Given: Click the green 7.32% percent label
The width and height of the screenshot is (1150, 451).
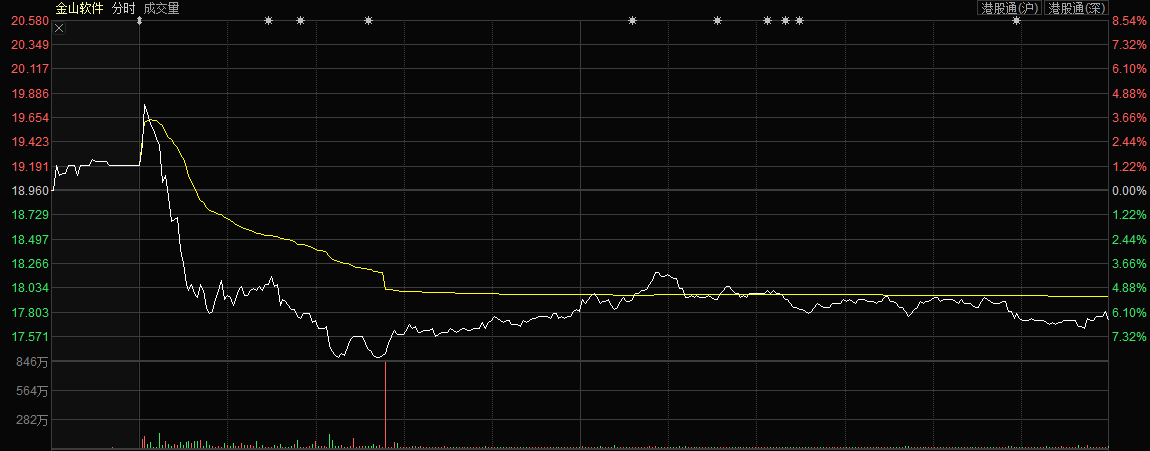Looking at the screenshot, I should [x=1129, y=337].
